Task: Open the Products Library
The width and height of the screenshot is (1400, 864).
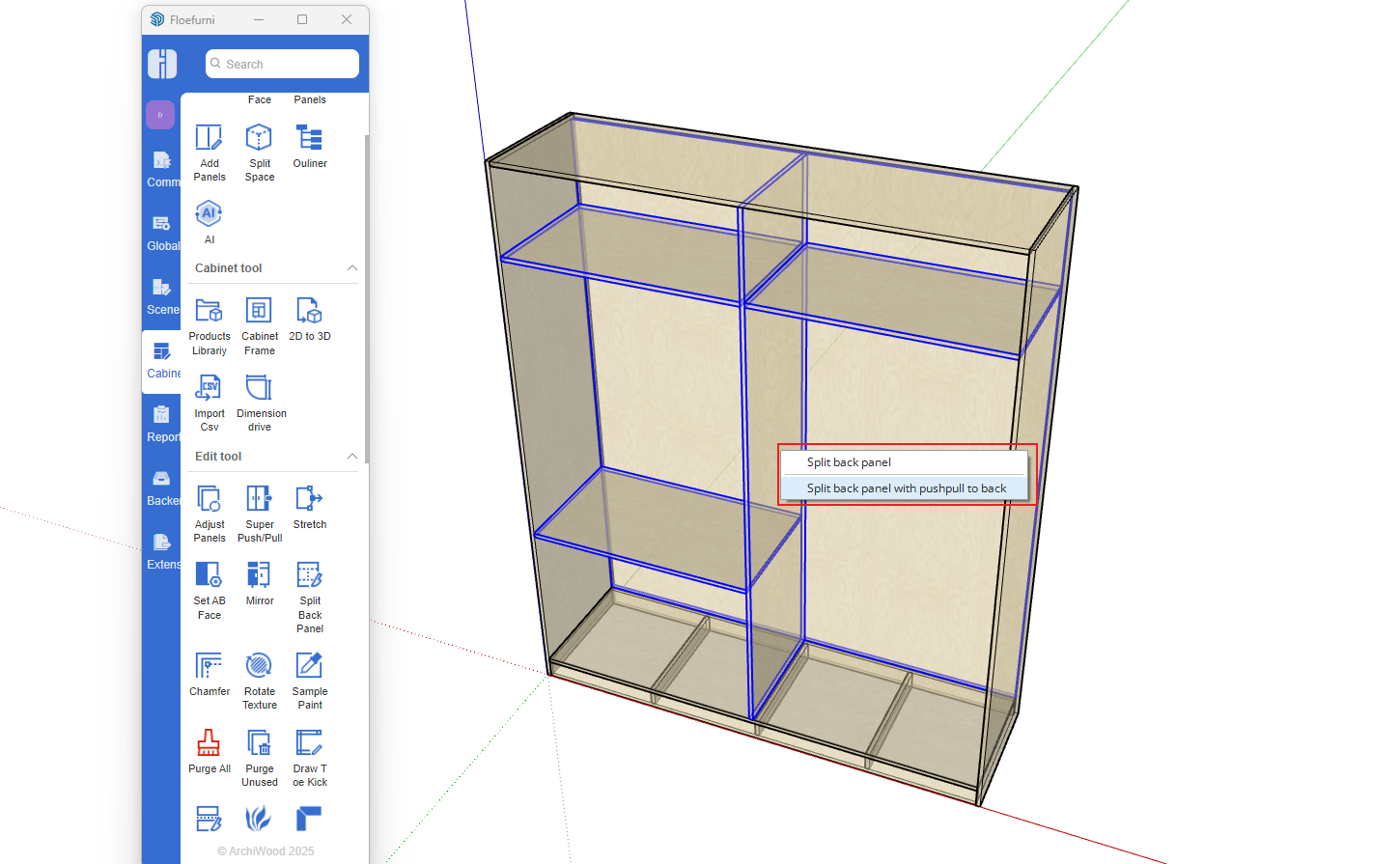Action: (x=209, y=324)
